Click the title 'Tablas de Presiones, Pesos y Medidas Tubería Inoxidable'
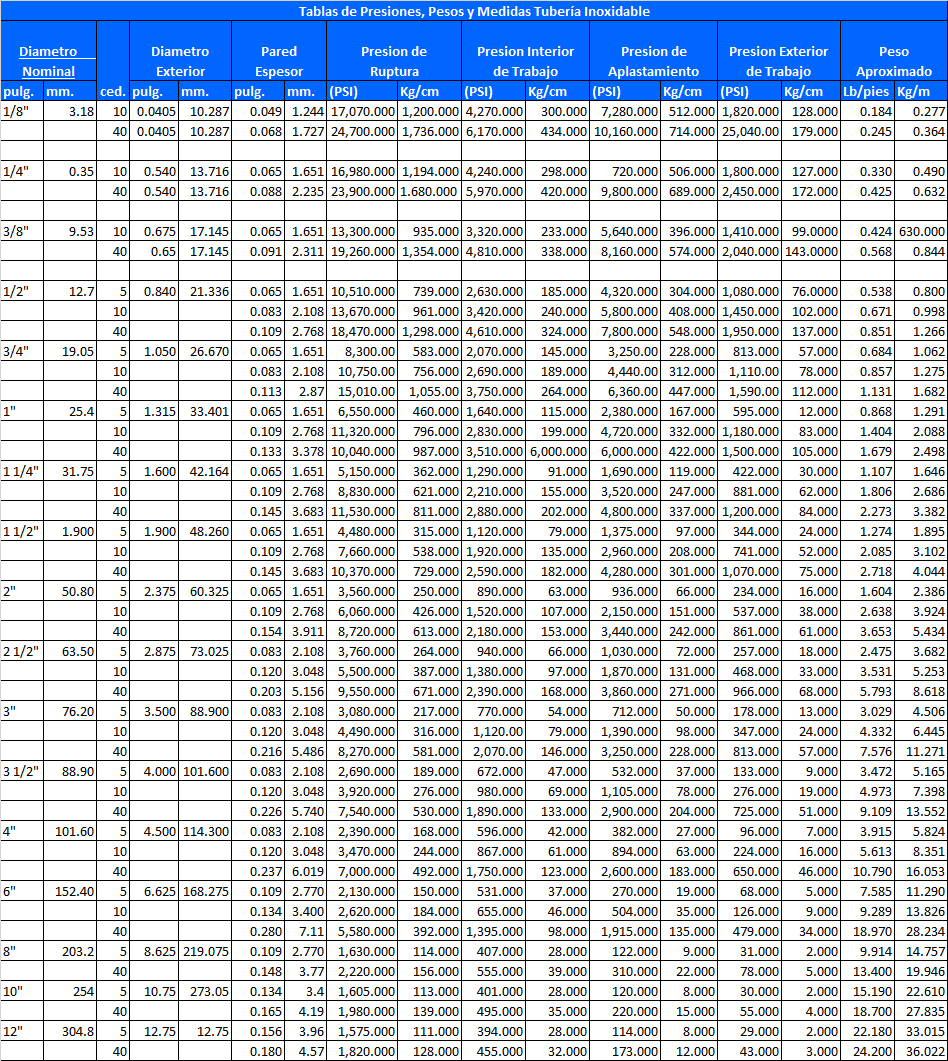The height and width of the screenshot is (1061, 948). 474,11
